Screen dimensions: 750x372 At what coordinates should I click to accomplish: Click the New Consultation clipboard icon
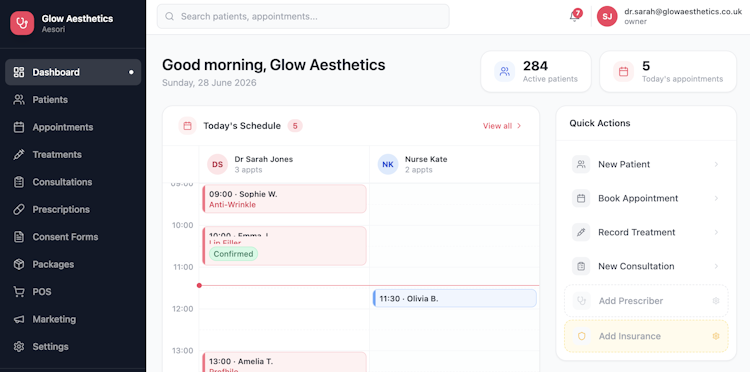[x=581, y=266]
